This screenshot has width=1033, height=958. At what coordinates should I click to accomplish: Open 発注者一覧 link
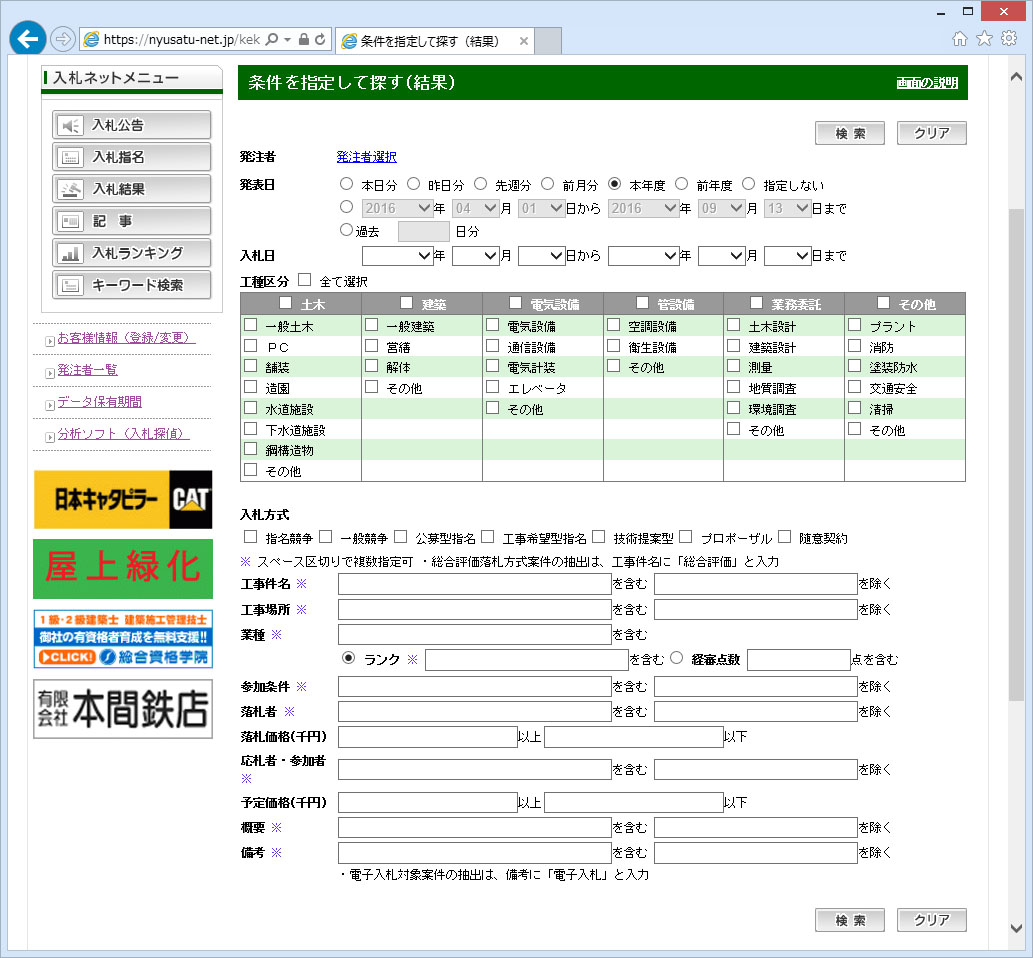tap(88, 370)
